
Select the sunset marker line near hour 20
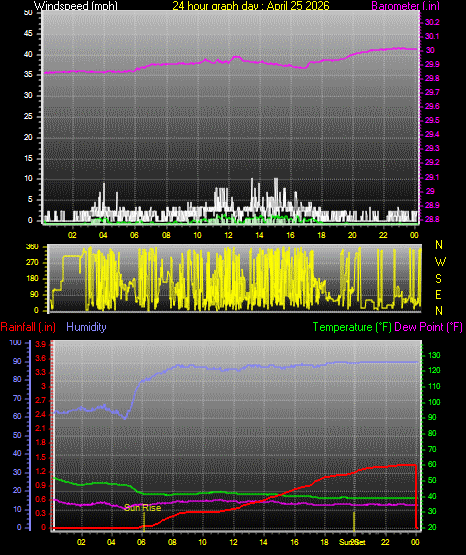[x=354, y=521]
